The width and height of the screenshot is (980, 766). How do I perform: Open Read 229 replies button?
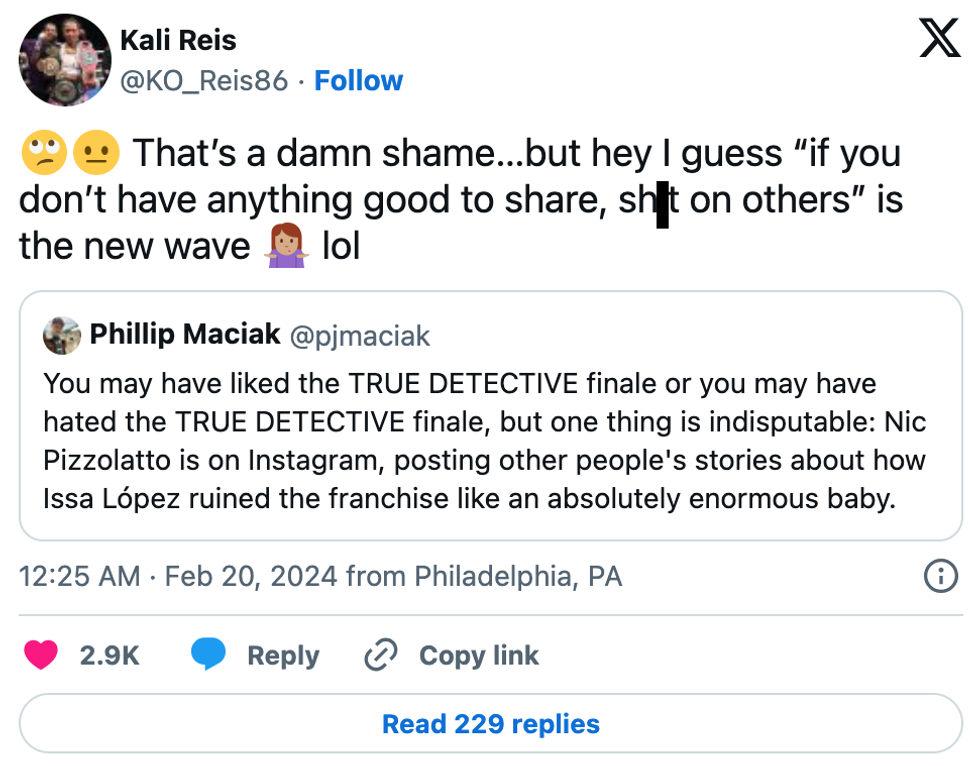click(490, 723)
